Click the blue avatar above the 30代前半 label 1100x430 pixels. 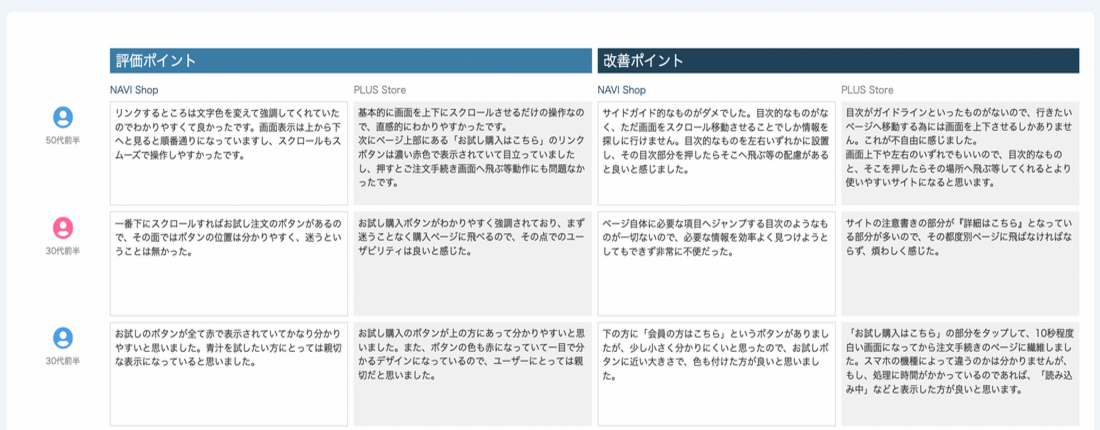[x=62, y=338]
